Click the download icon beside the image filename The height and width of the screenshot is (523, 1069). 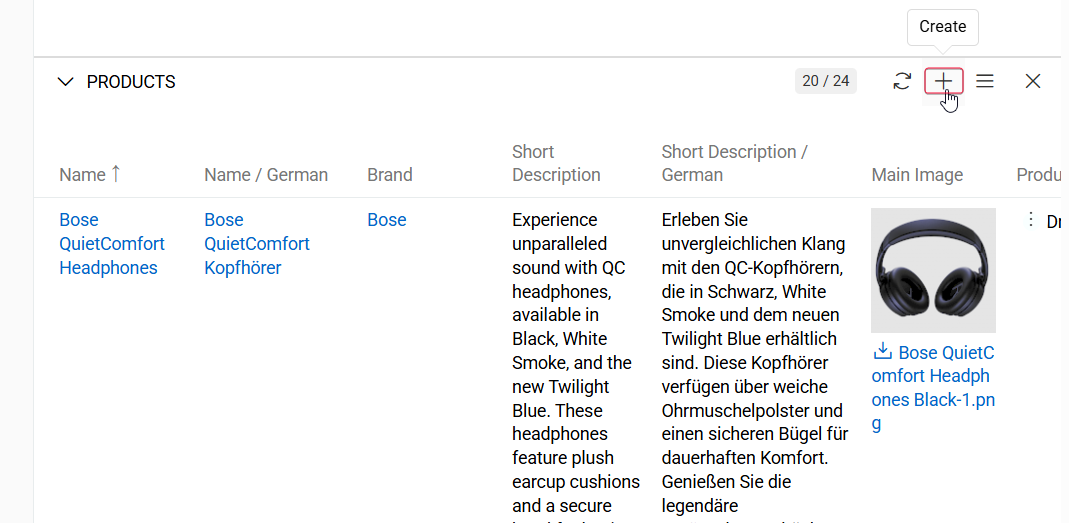tap(882, 352)
